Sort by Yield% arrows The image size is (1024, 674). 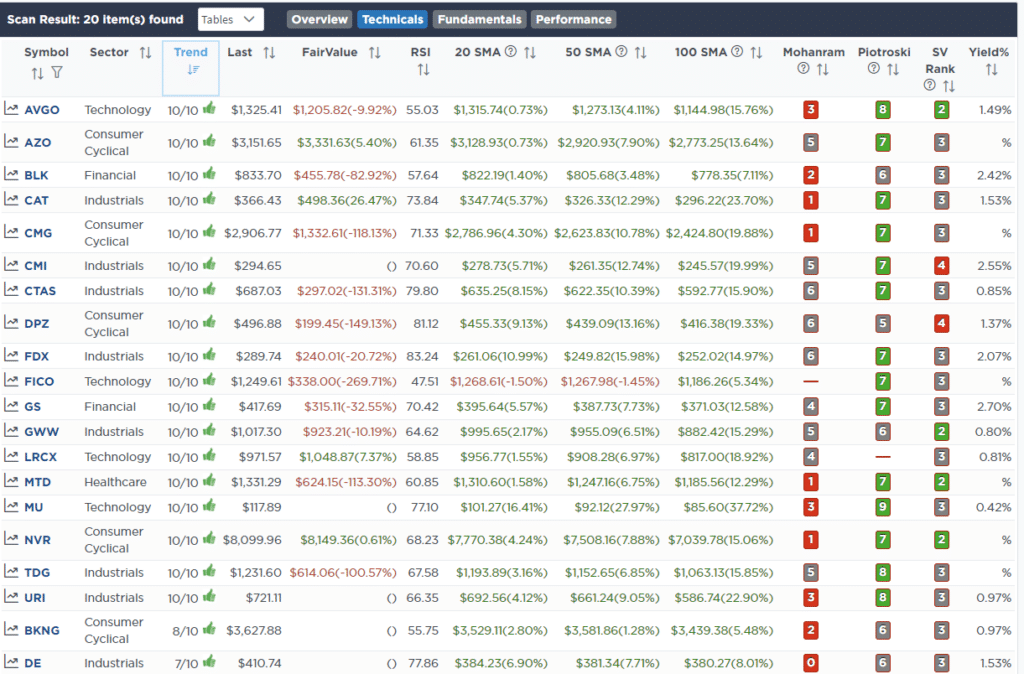point(991,70)
